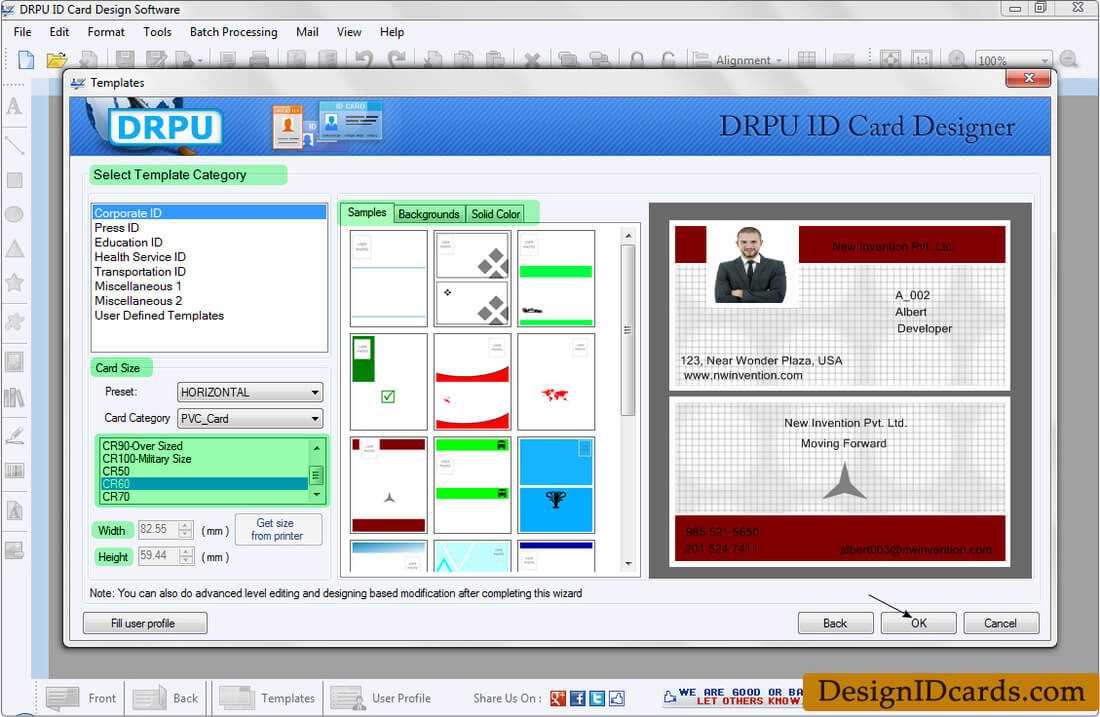
Task: Select the Barcode tool in left sidebar
Action: click(x=14, y=471)
